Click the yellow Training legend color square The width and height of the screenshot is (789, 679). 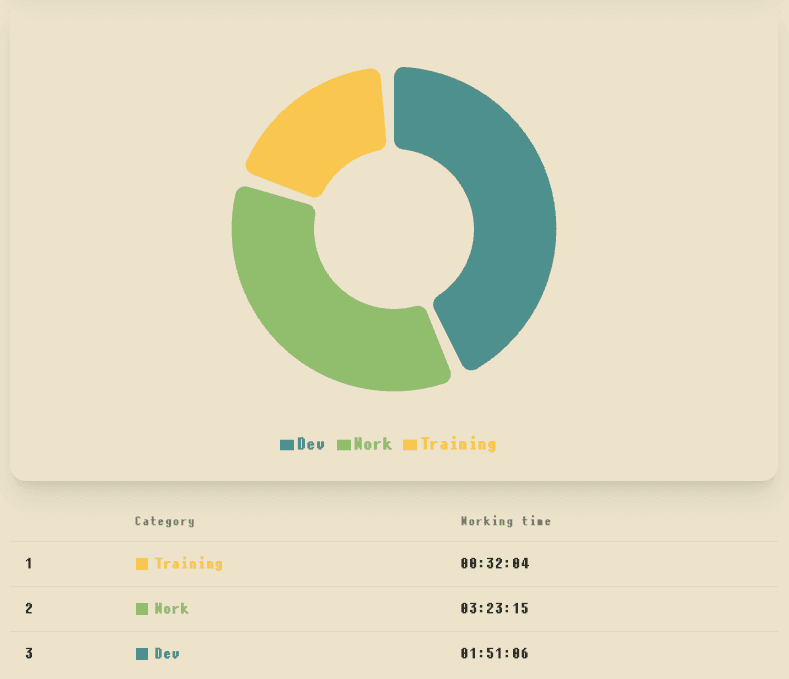tap(410, 445)
